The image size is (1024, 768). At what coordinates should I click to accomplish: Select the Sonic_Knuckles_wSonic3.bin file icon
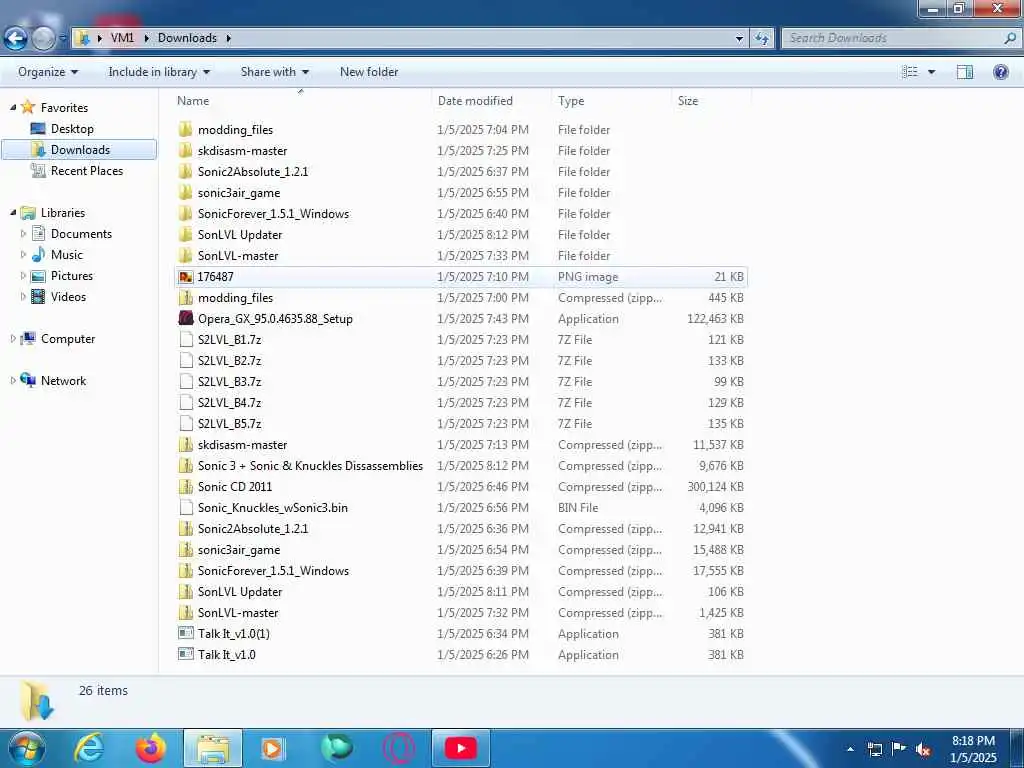pyautogui.click(x=186, y=507)
